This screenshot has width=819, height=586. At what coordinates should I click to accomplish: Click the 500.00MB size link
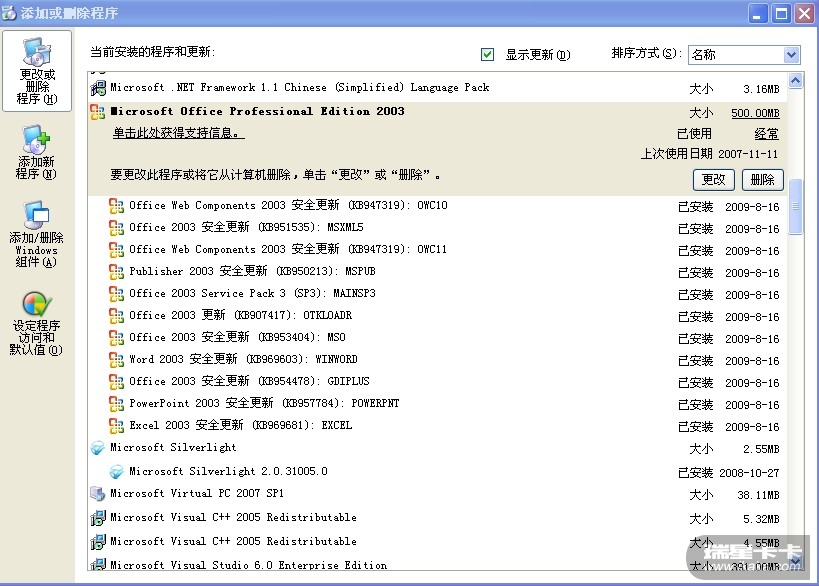click(755, 113)
